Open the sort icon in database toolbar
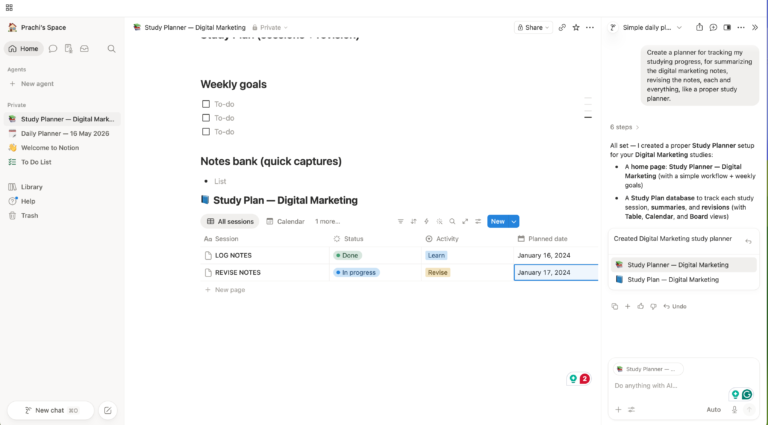This screenshot has width=768, height=425. click(413, 221)
